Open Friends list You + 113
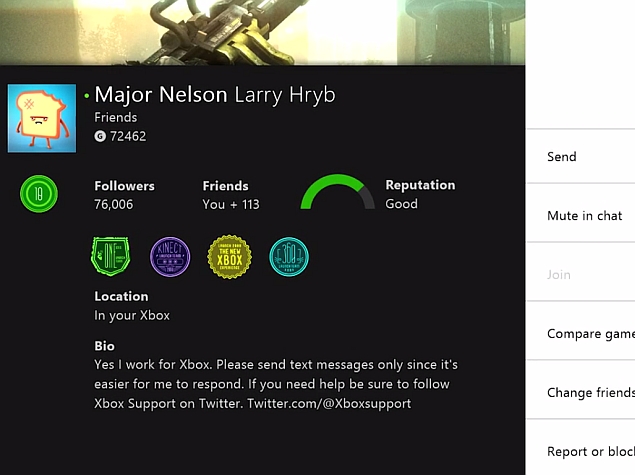This screenshot has height=475, width=635. [x=231, y=204]
